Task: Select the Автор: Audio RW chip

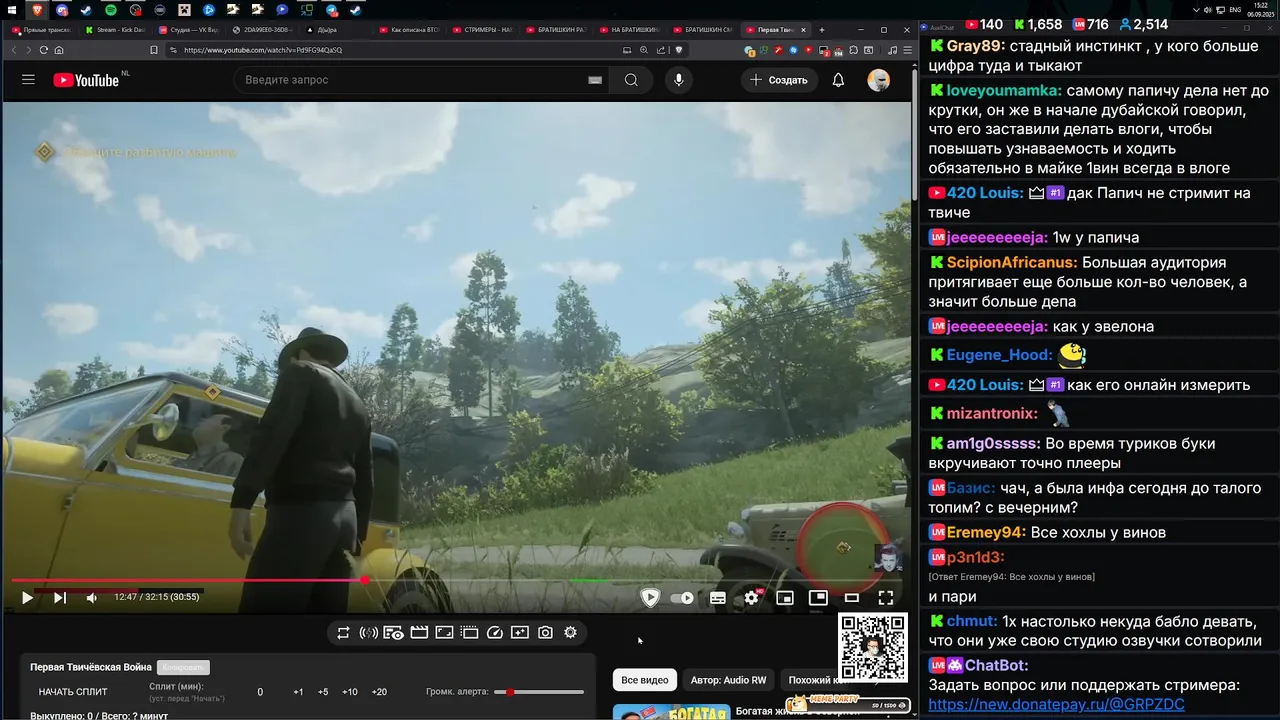Action: (x=728, y=680)
